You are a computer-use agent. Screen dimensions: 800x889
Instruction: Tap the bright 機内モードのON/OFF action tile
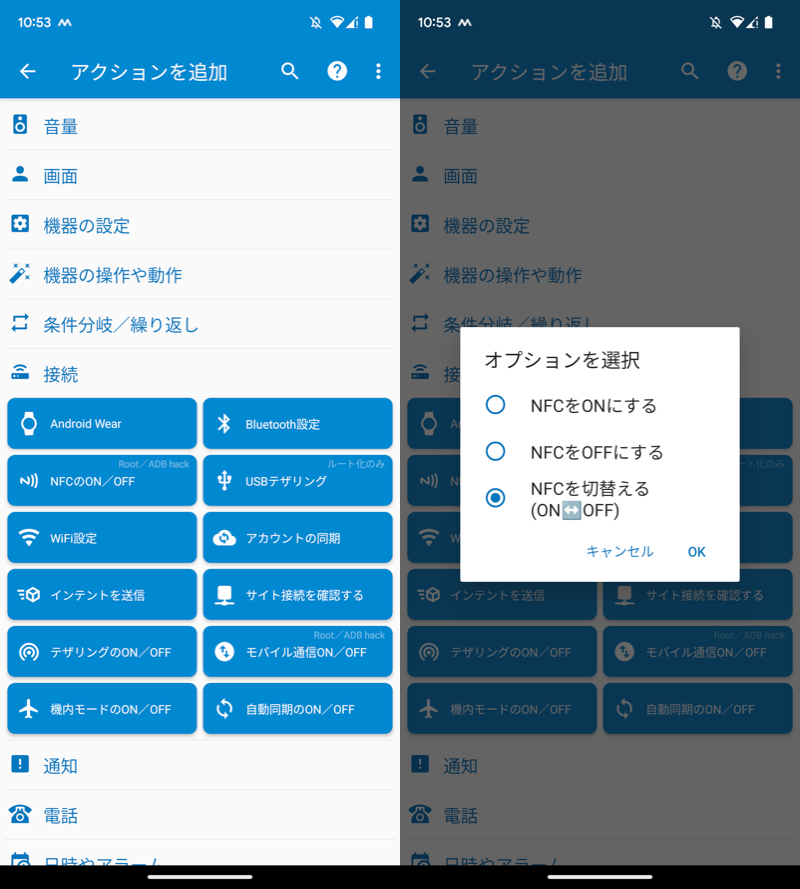pyautogui.click(x=102, y=709)
